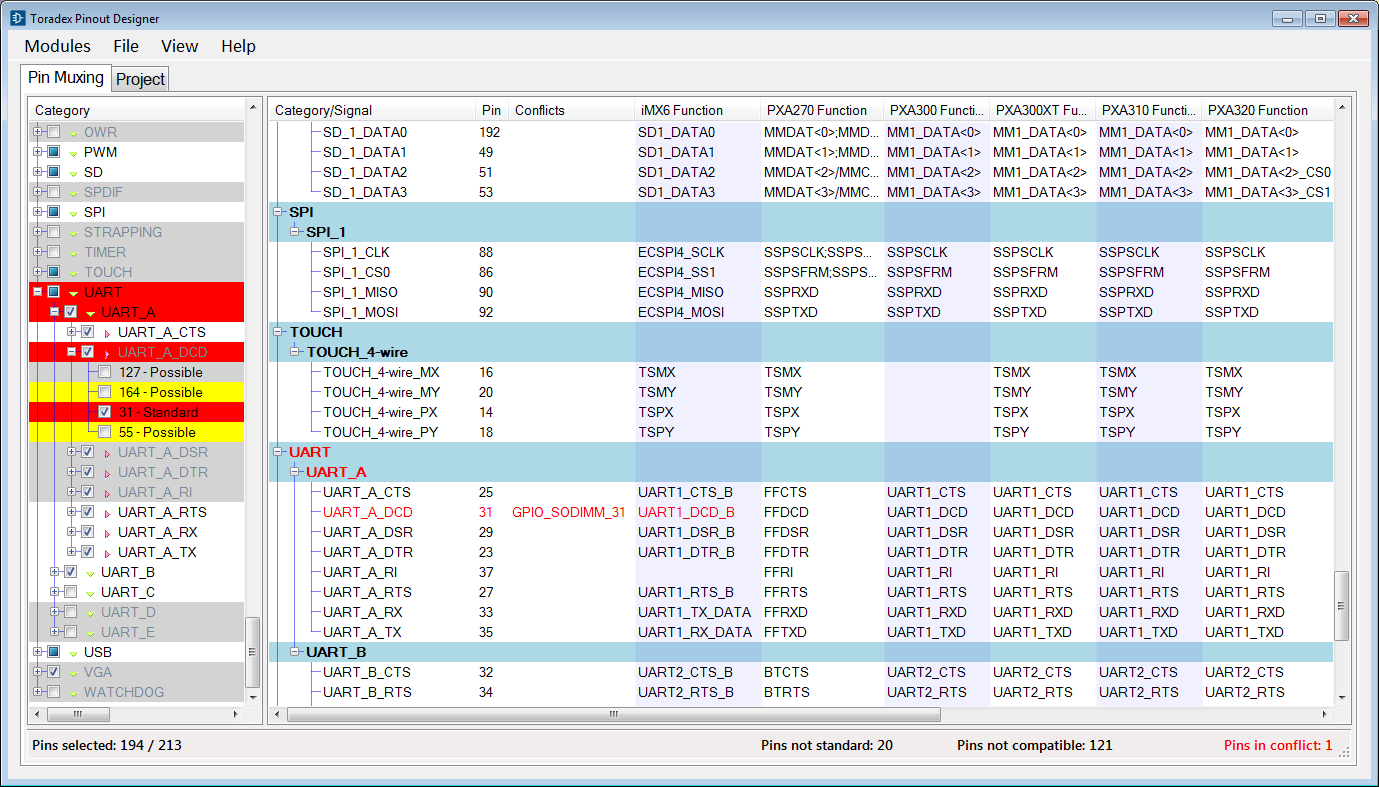Sort by the Pin column header

pyautogui.click(x=492, y=110)
